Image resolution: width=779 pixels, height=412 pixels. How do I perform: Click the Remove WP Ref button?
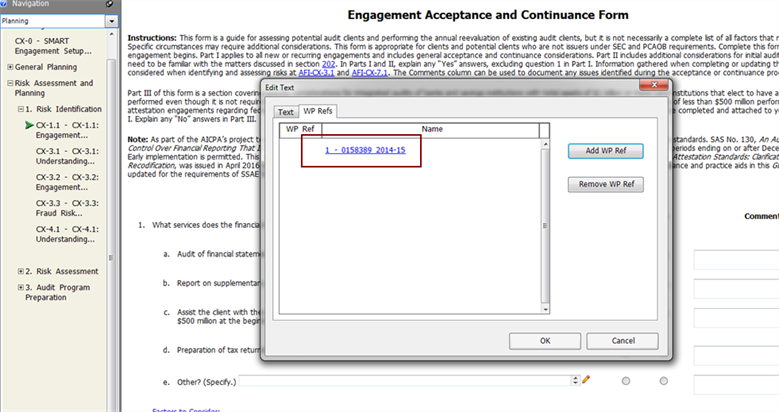pos(606,184)
